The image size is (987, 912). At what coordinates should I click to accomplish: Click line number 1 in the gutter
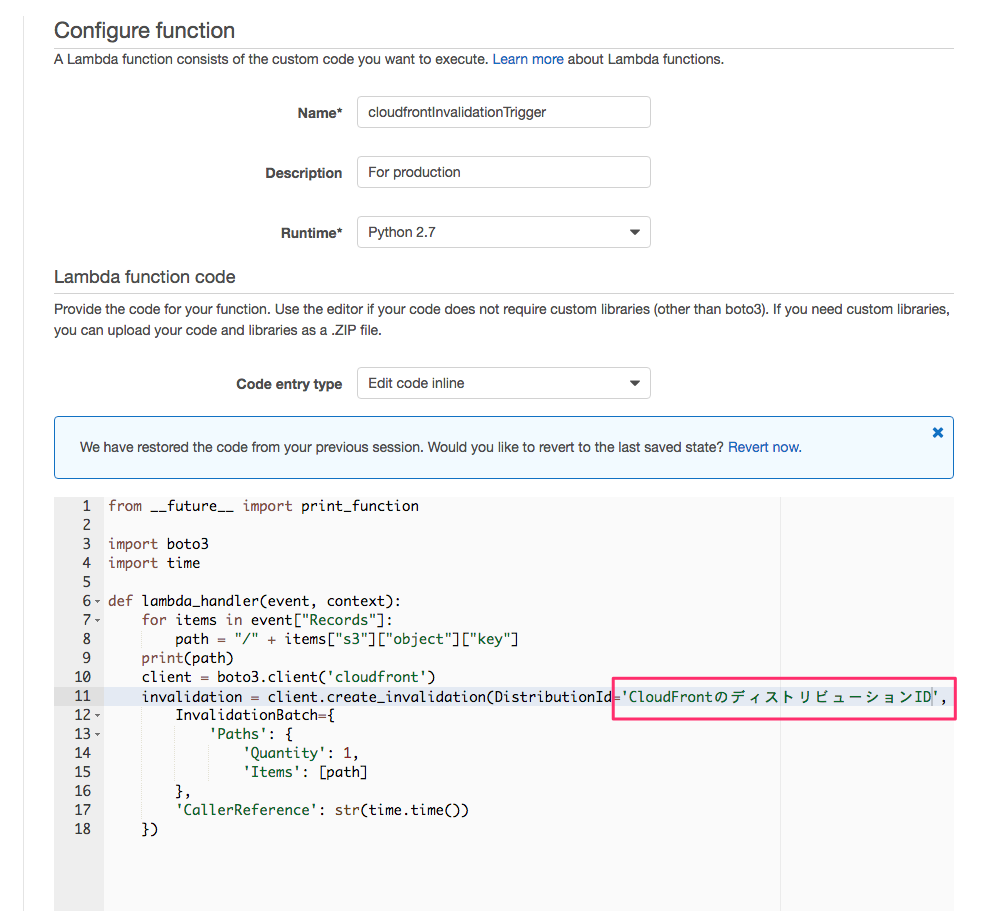click(x=86, y=506)
